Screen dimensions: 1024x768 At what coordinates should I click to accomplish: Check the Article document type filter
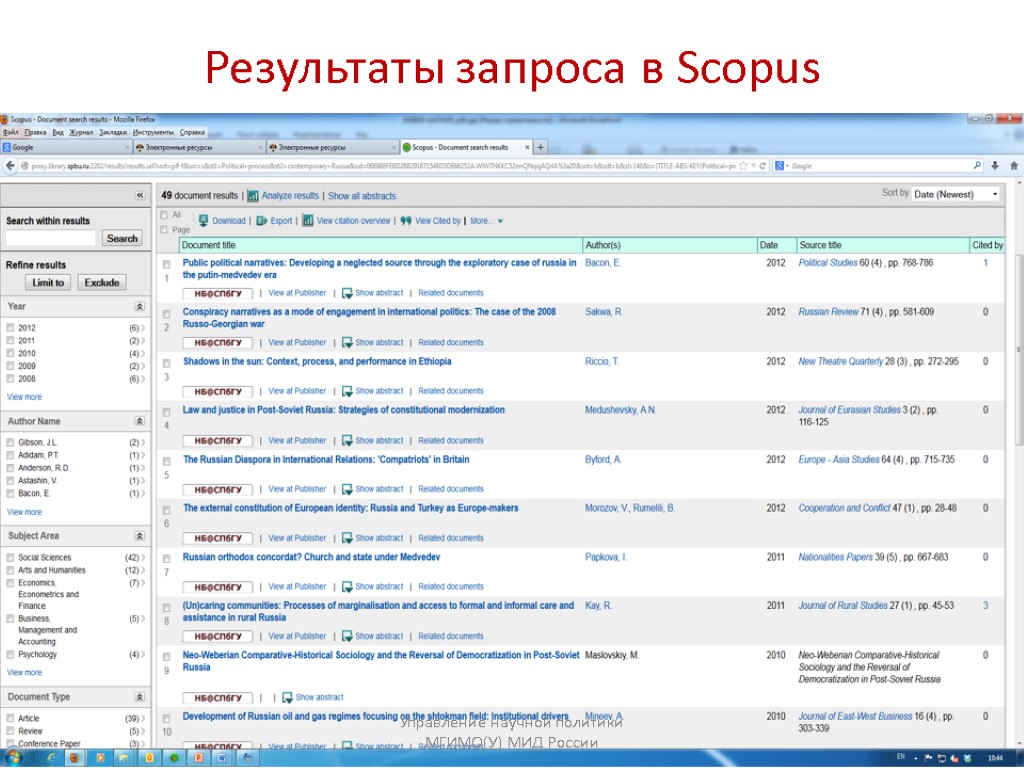pos(10,718)
